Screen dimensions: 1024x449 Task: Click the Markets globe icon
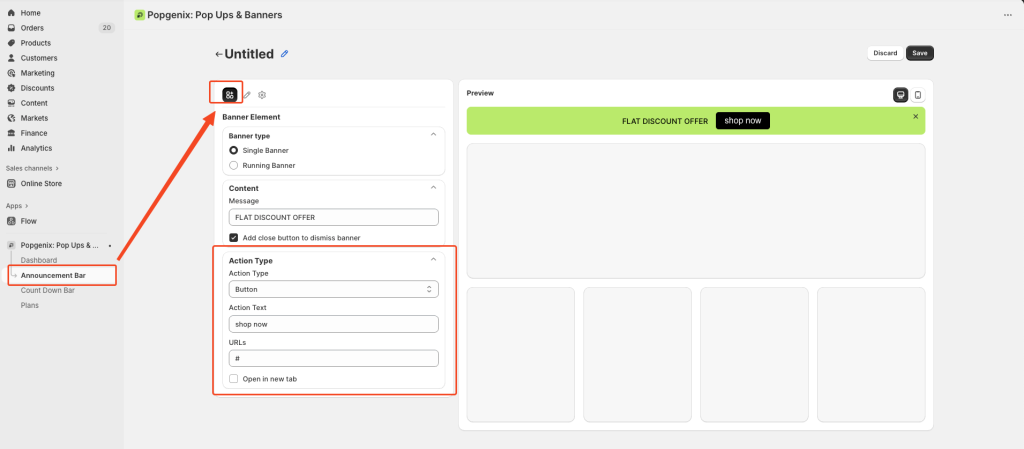(11, 118)
